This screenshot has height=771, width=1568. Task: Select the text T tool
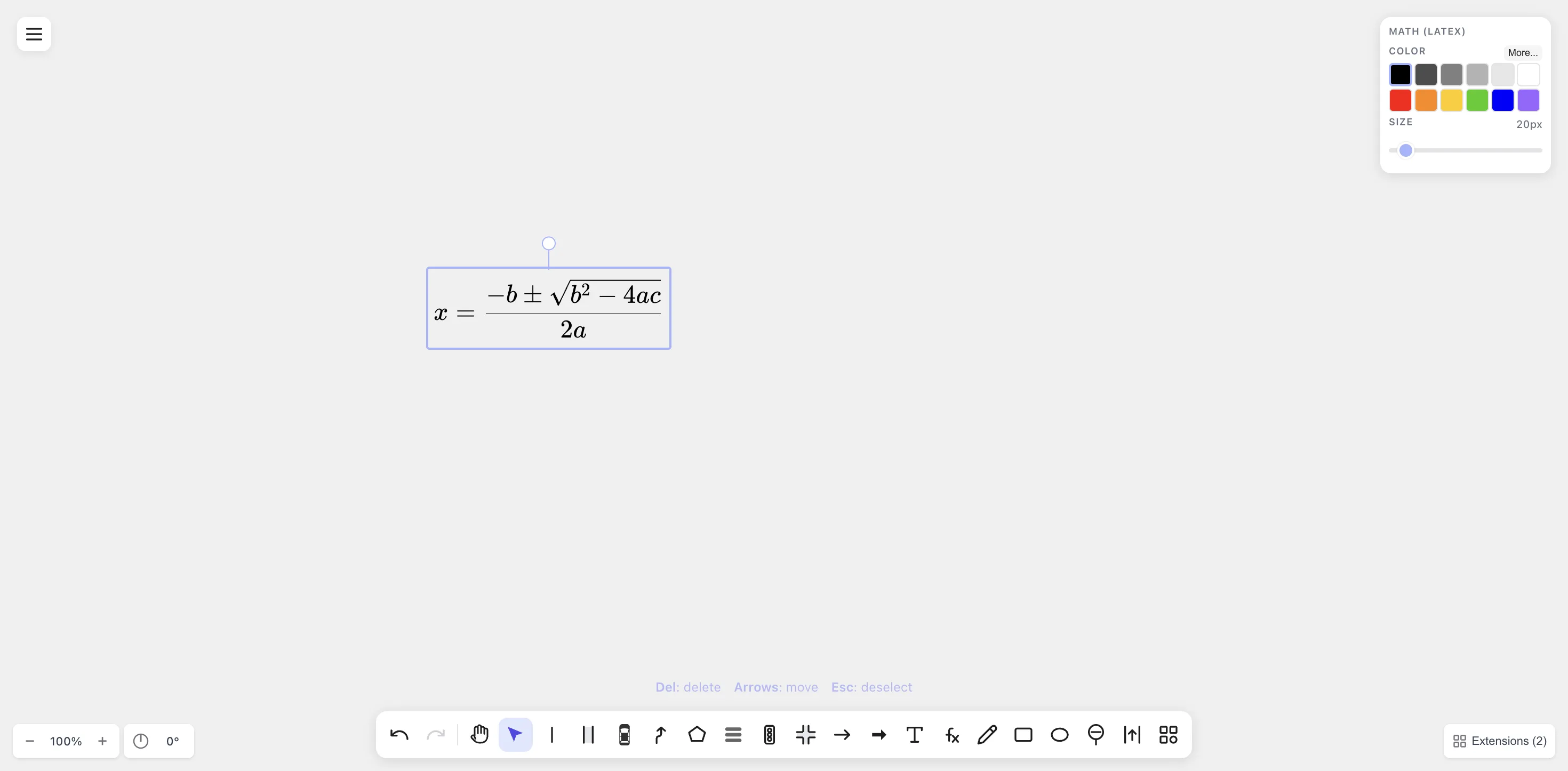[914, 735]
